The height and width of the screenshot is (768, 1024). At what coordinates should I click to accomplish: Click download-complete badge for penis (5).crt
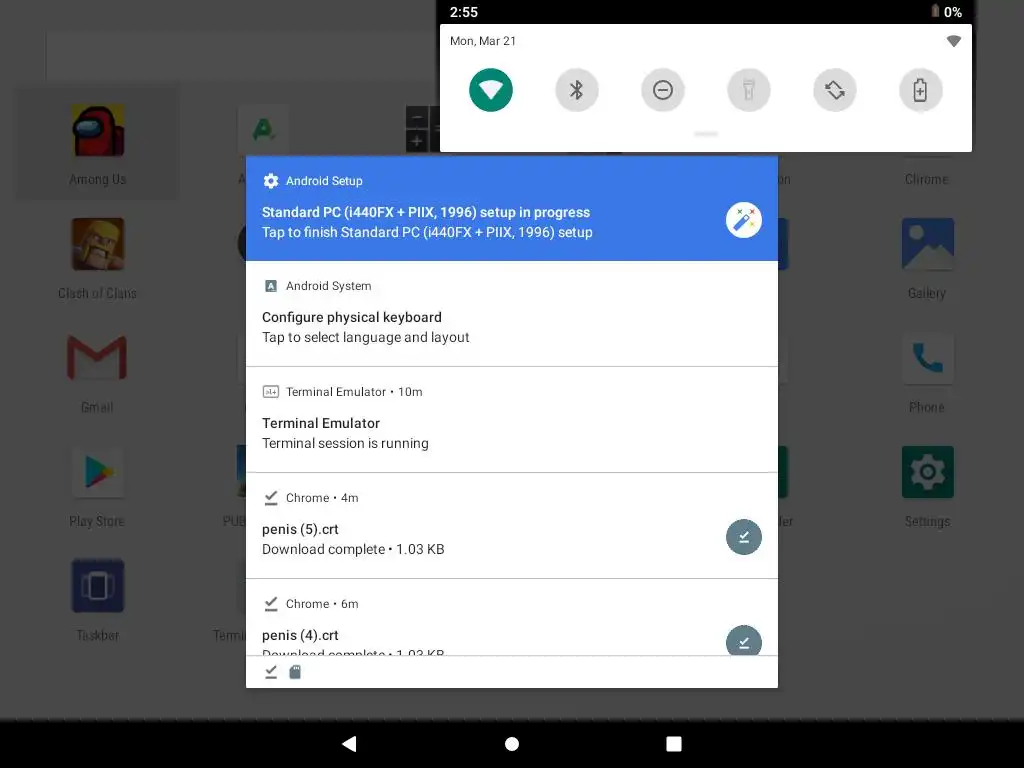tap(744, 537)
